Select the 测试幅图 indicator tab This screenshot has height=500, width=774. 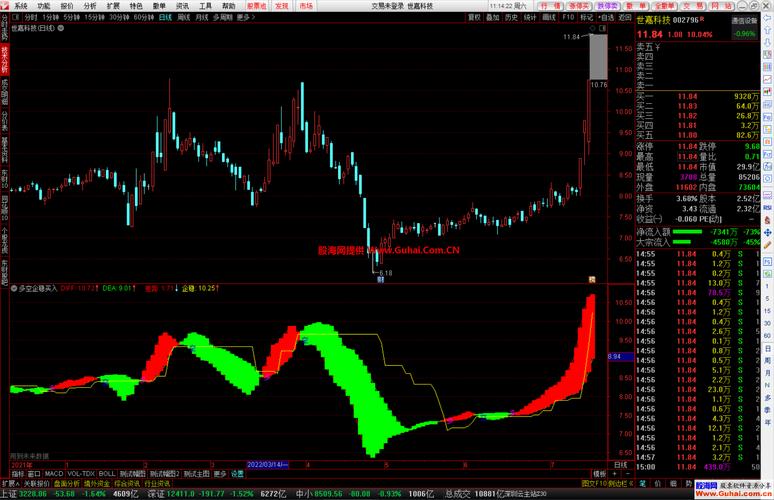[132, 474]
